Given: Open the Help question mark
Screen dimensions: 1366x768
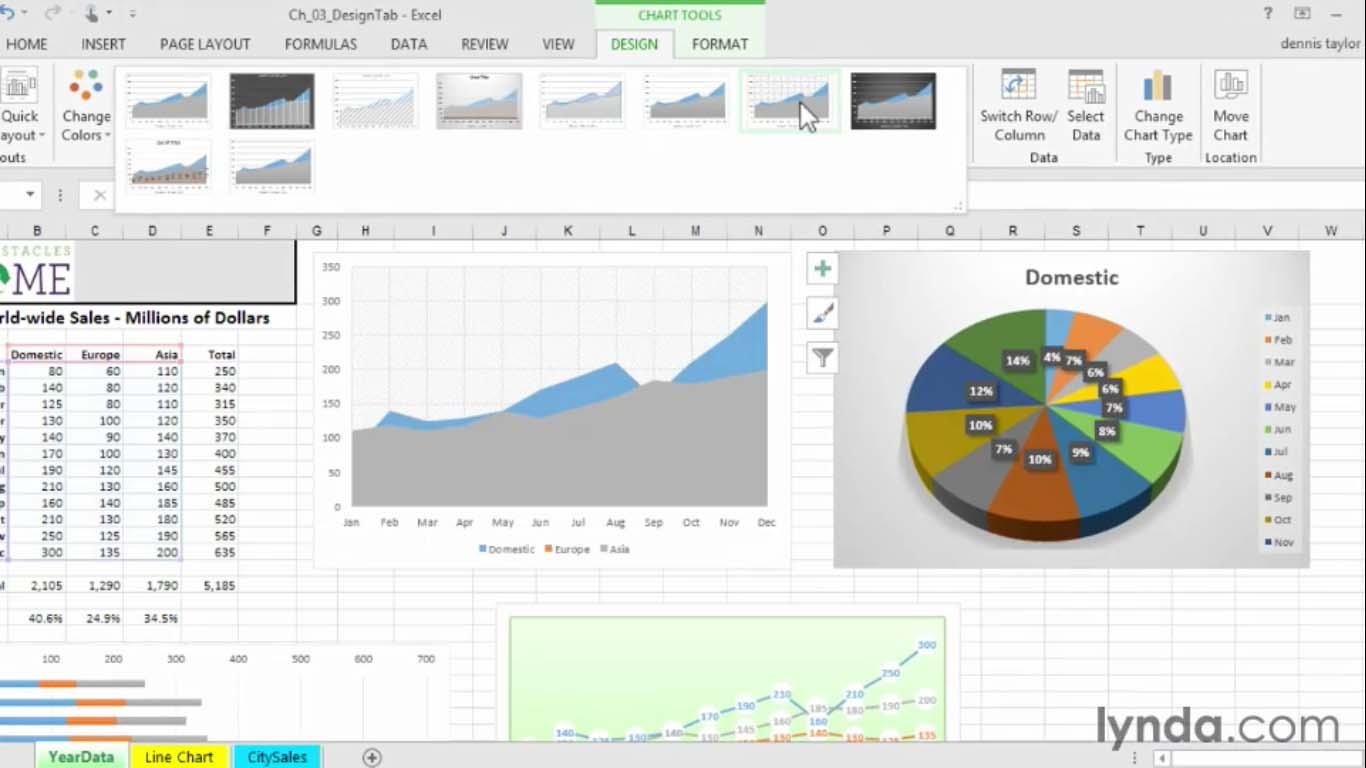Looking at the screenshot, I should click(x=1268, y=14).
